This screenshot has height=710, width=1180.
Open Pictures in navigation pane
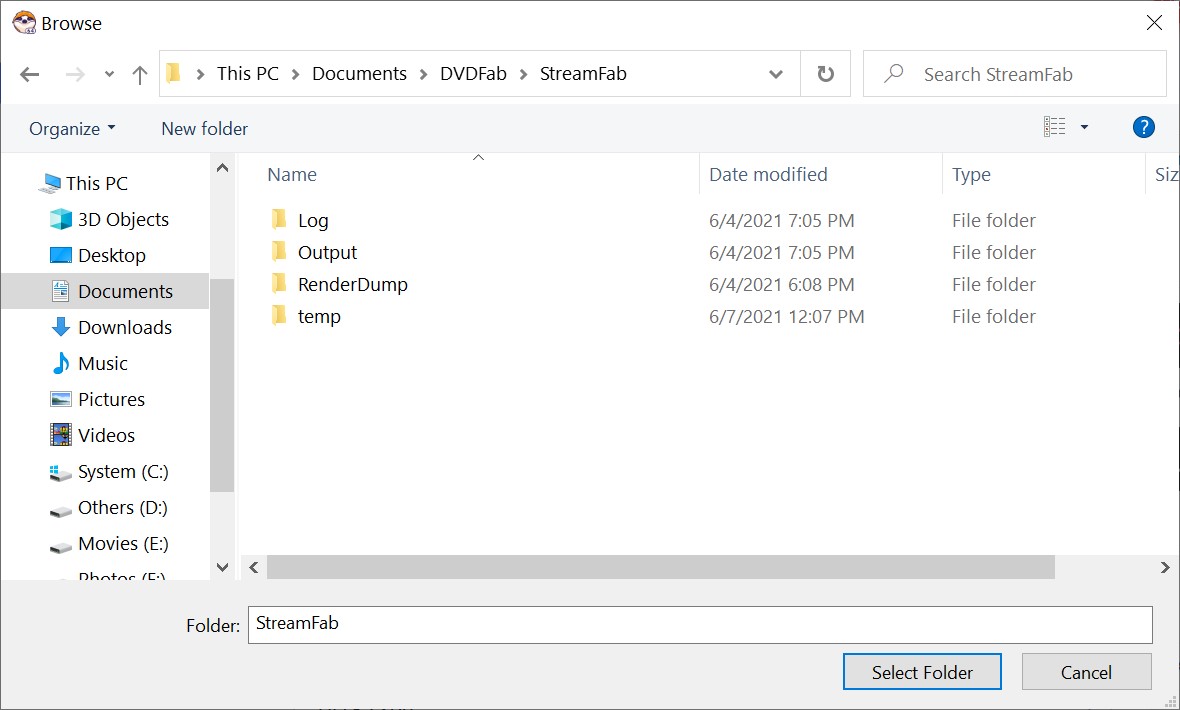click(111, 400)
